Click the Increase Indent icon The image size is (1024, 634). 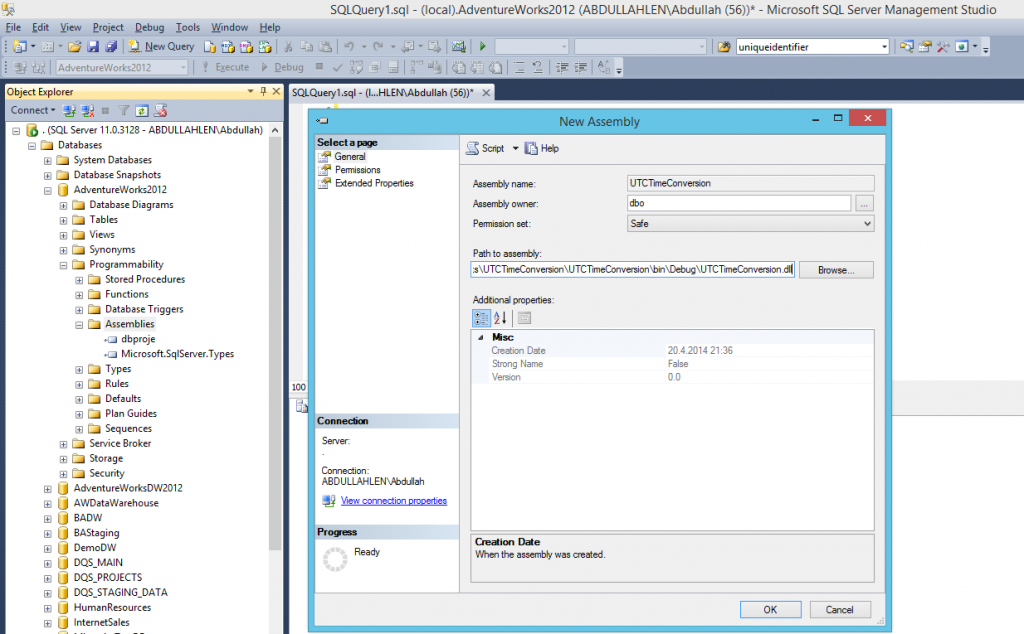point(581,67)
